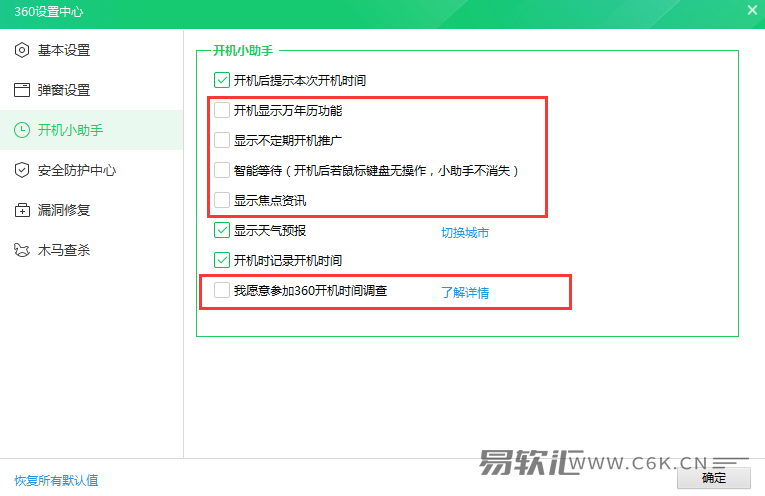Click 恢复所有默认值 link
Viewport: 765px width, 496px height.
coord(56,480)
